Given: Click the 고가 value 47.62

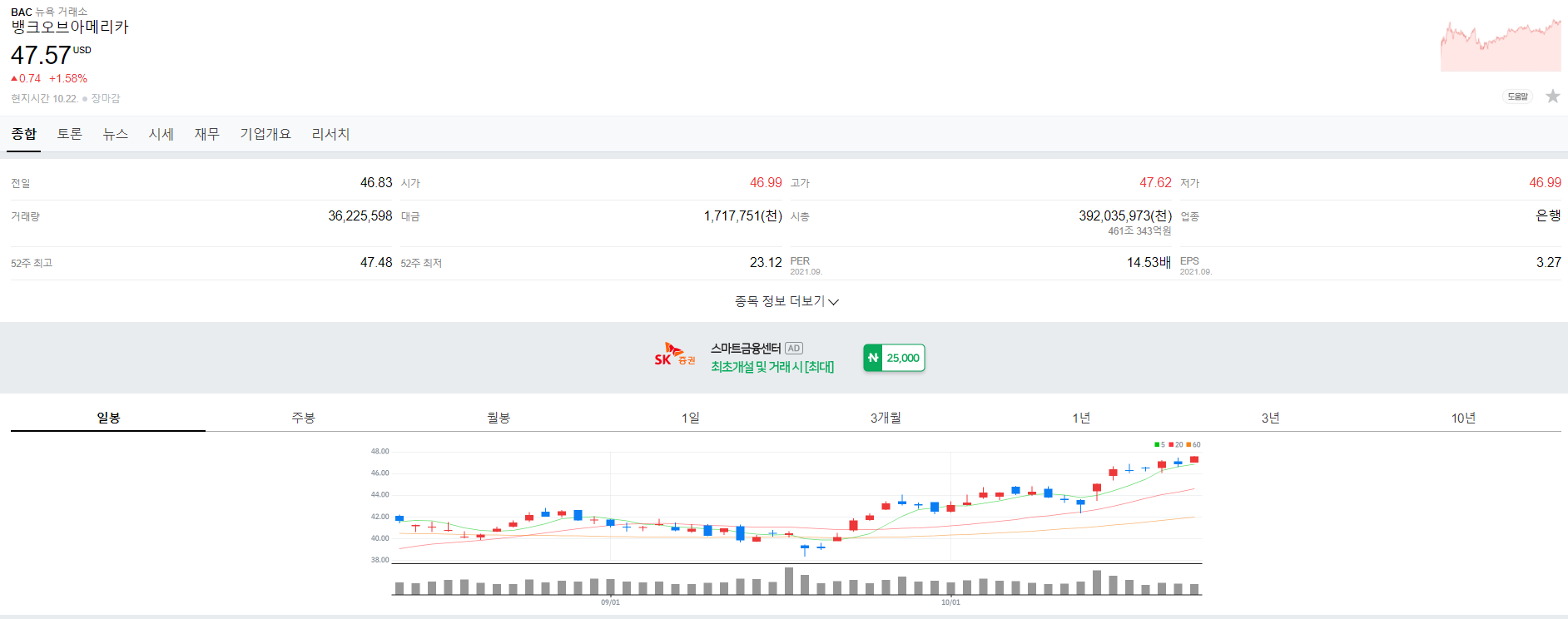Looking at the screenshot, I should click(x=1155, y=182).
